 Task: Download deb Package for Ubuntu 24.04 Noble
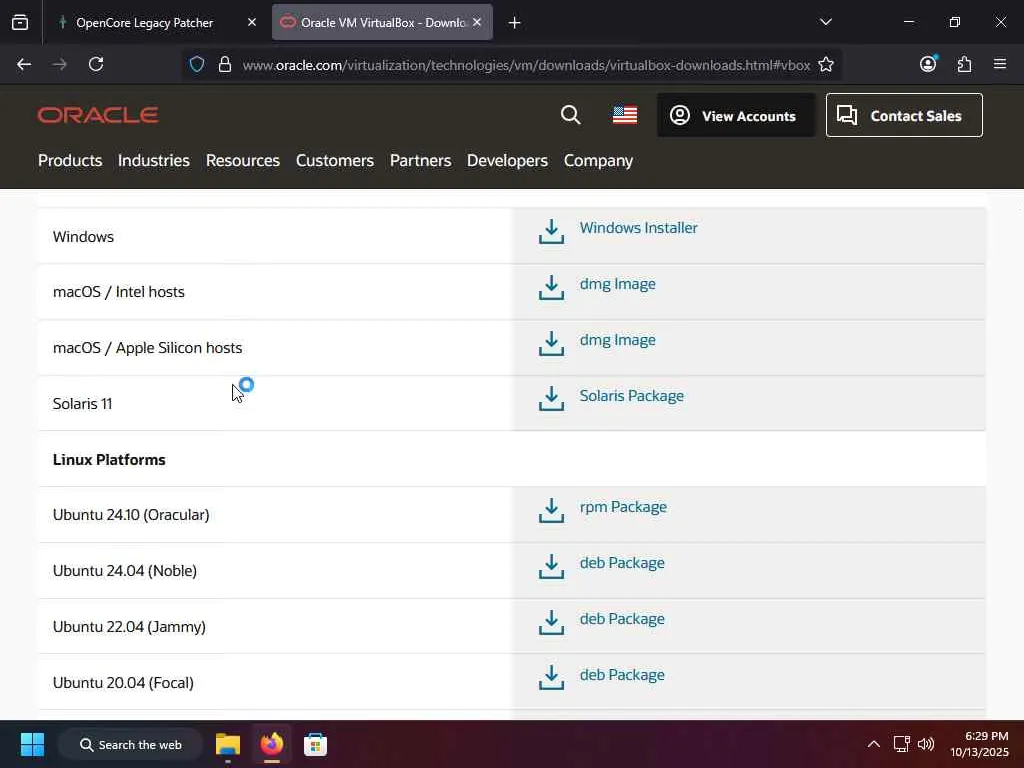[x=622, y=563]
